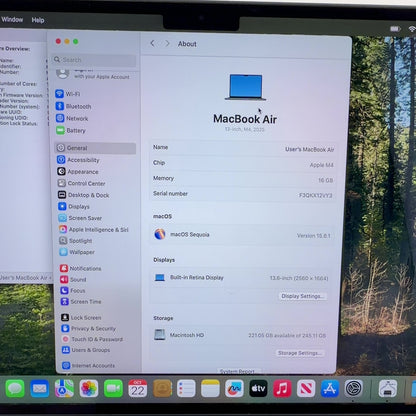Click the Macintosh HD storage row
This screenshot has height=416, width=416.
pos(240,335)
